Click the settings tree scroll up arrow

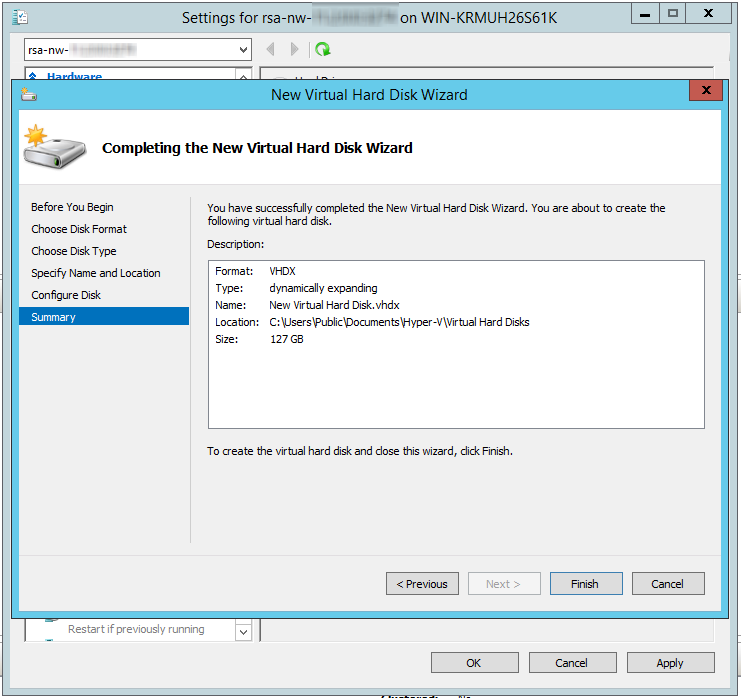coord(243,76)
